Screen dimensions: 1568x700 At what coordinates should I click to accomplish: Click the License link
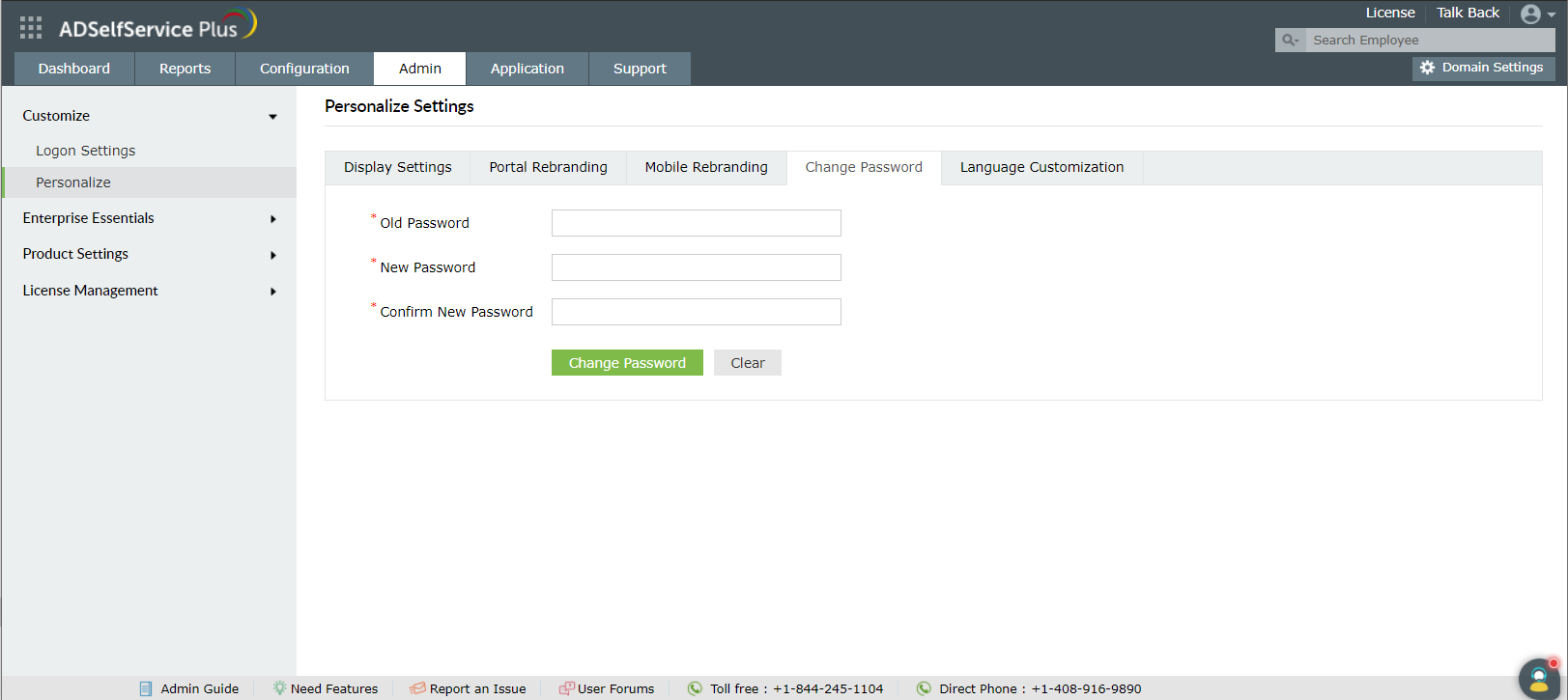click(x=1390, y=13)
